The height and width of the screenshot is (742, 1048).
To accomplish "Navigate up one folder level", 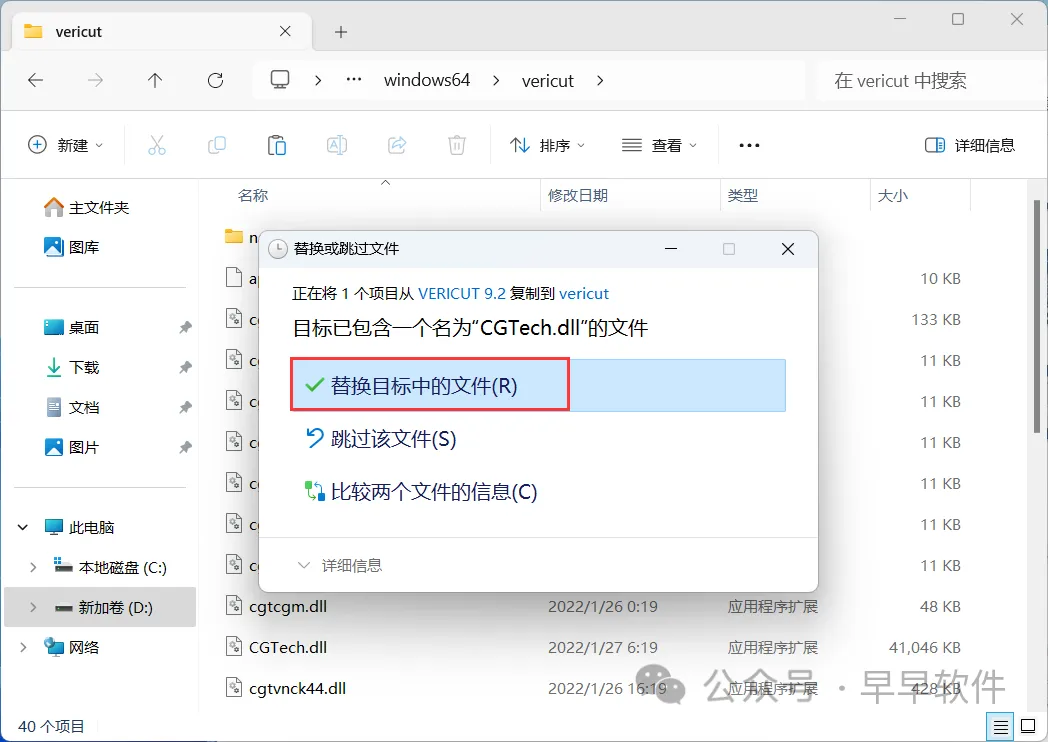I will pos(155,81).
